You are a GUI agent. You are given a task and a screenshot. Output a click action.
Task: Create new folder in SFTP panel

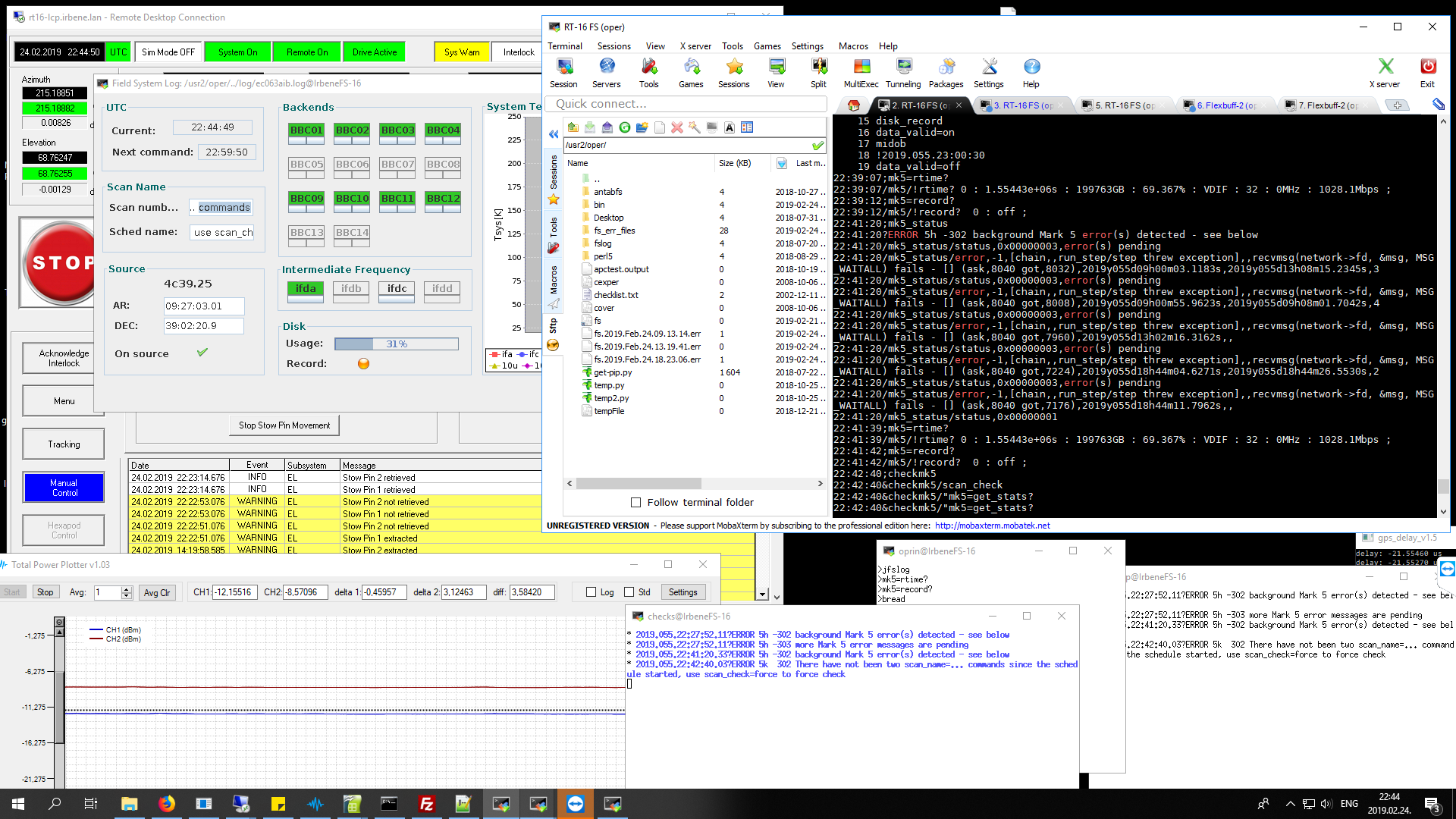pos(642,127)
